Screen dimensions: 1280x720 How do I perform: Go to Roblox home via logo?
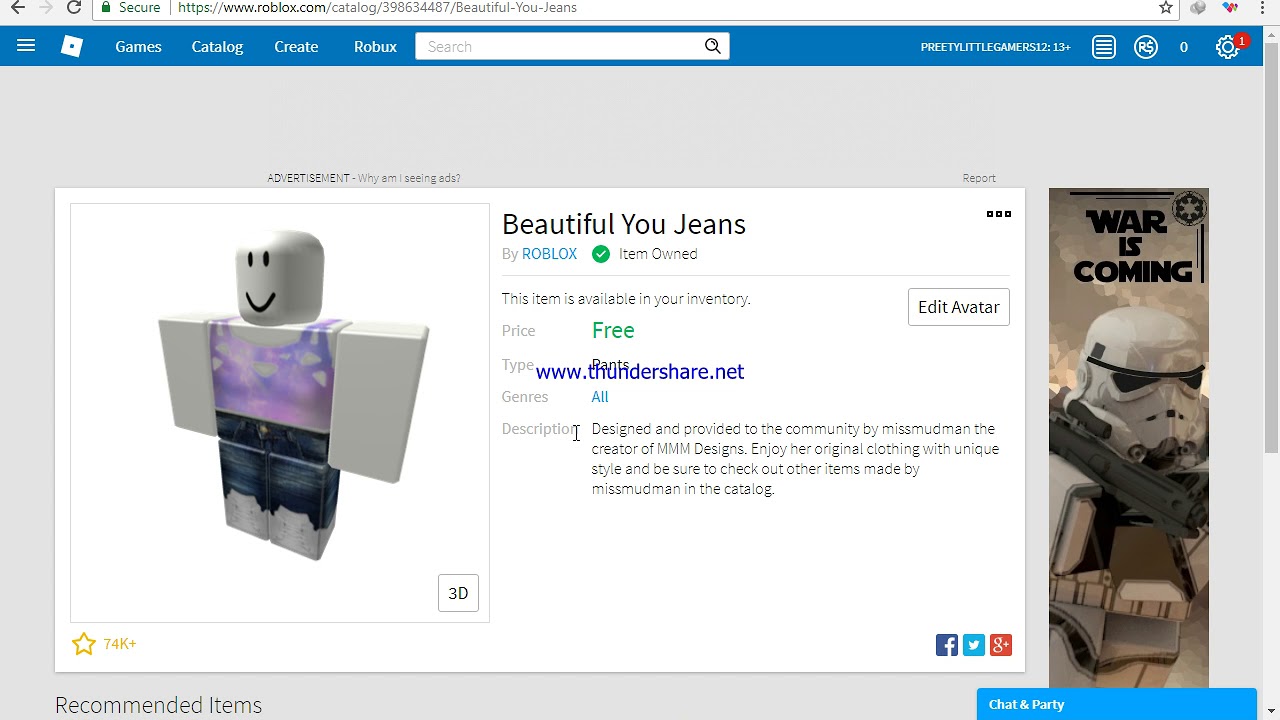point(72,46)
